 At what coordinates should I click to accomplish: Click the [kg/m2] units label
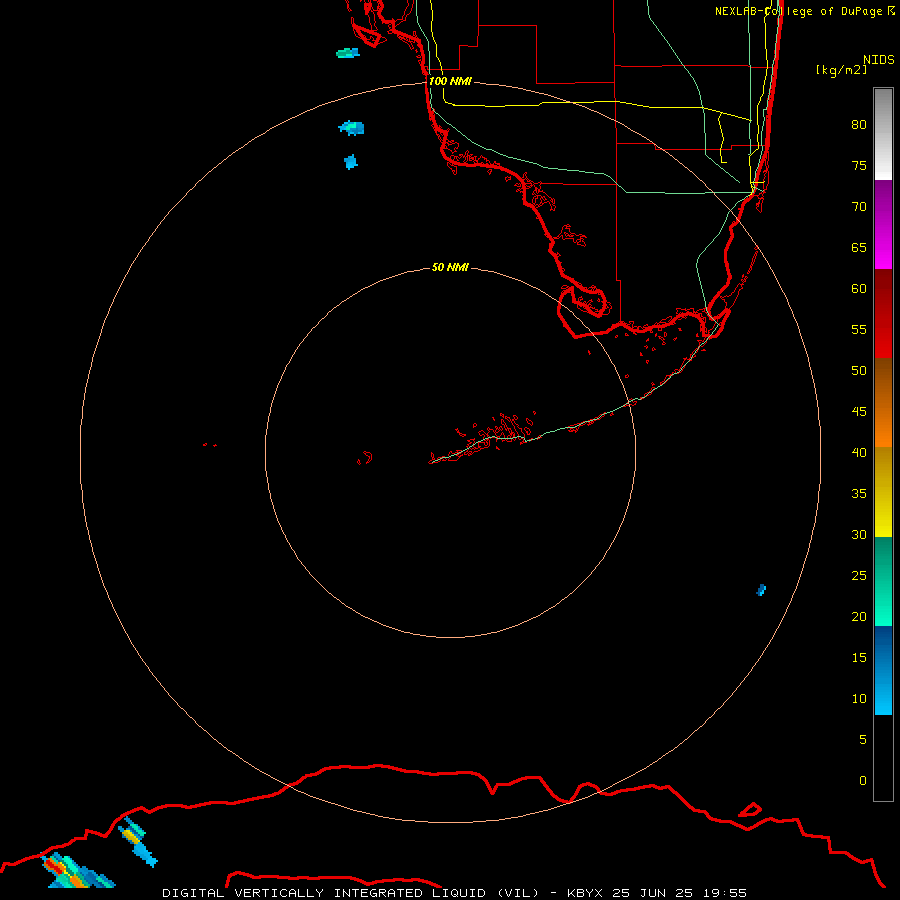coord(841,70)
